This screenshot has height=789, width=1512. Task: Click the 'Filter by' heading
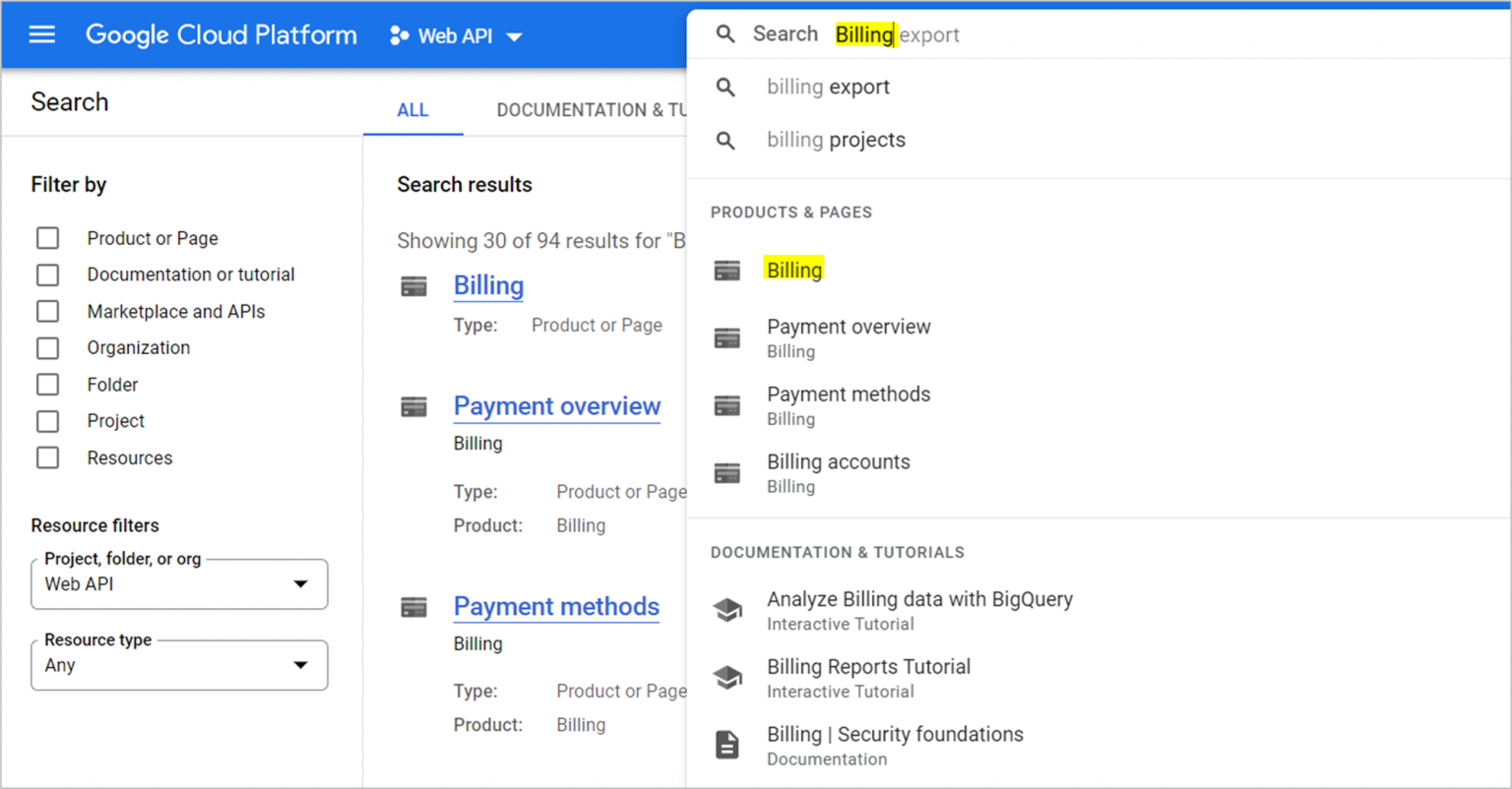69,185
